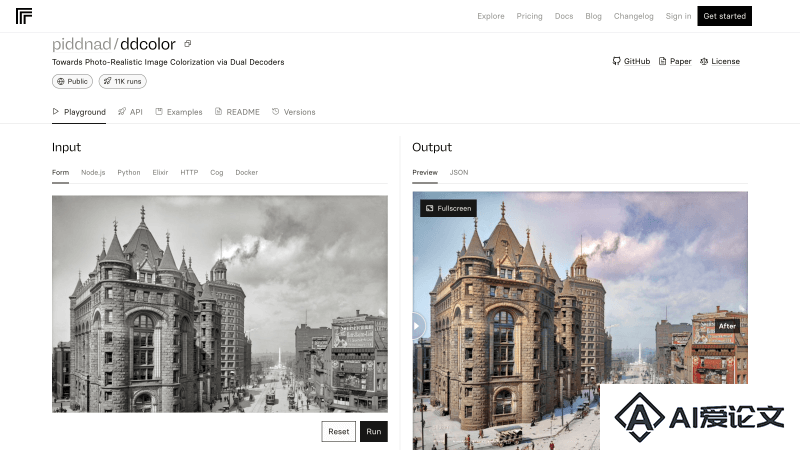
Task: Open the Pricing page
Action: pos(529,16)
